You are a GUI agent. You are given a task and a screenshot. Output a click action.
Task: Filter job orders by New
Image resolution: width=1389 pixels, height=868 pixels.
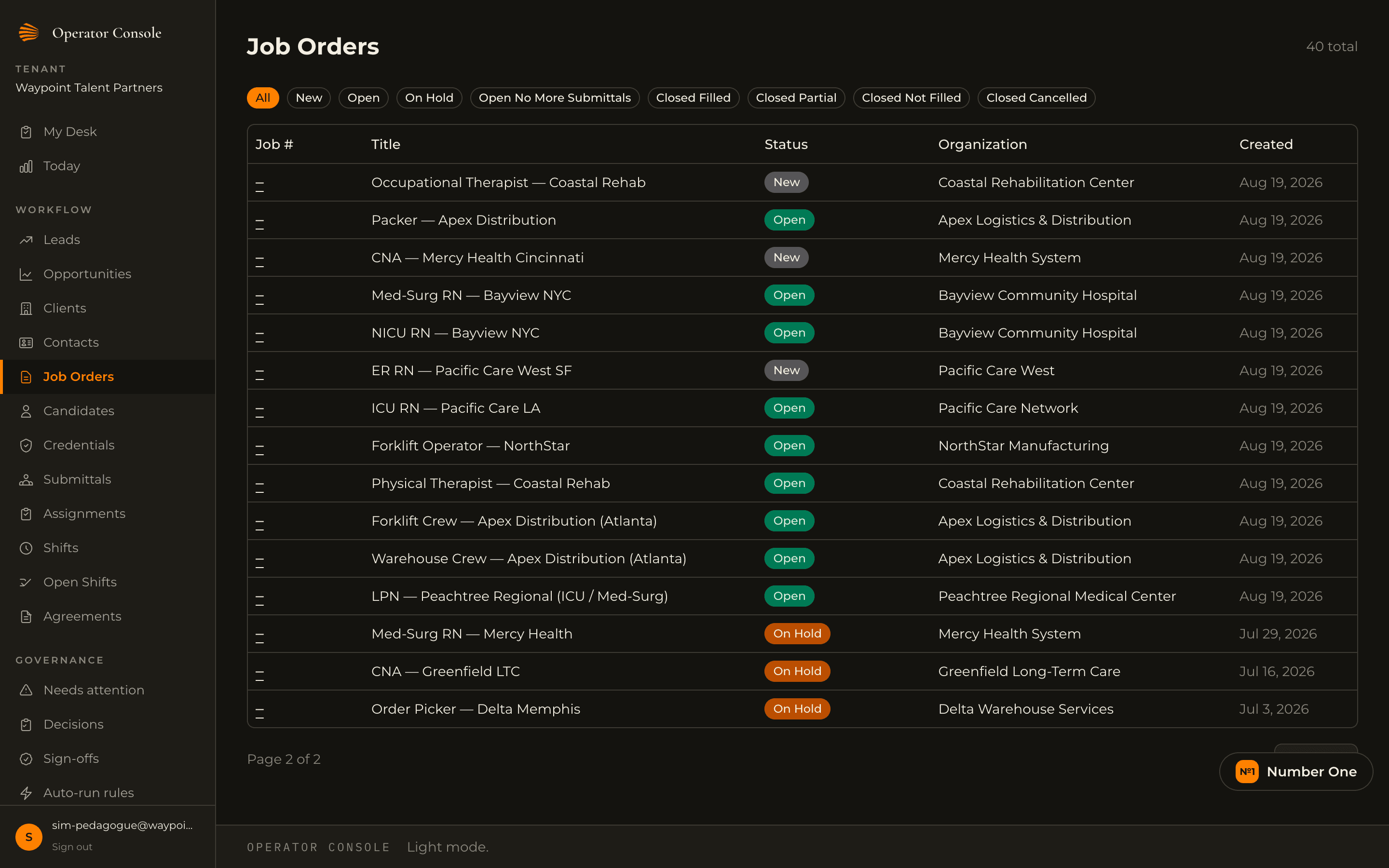(309, 97)
